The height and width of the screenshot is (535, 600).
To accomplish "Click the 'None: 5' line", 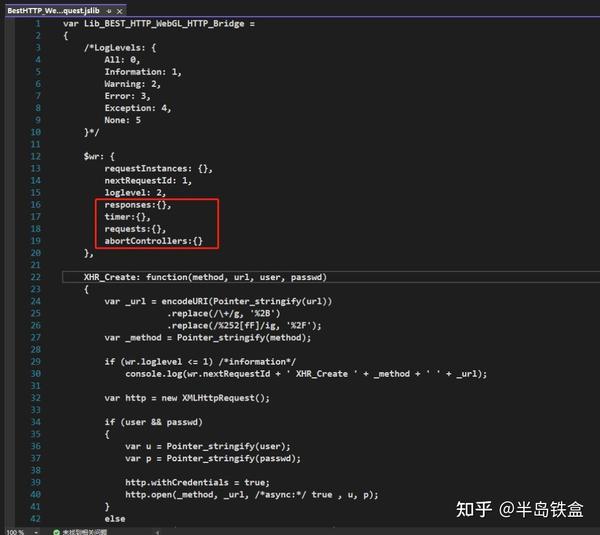I will coord(122,120).
